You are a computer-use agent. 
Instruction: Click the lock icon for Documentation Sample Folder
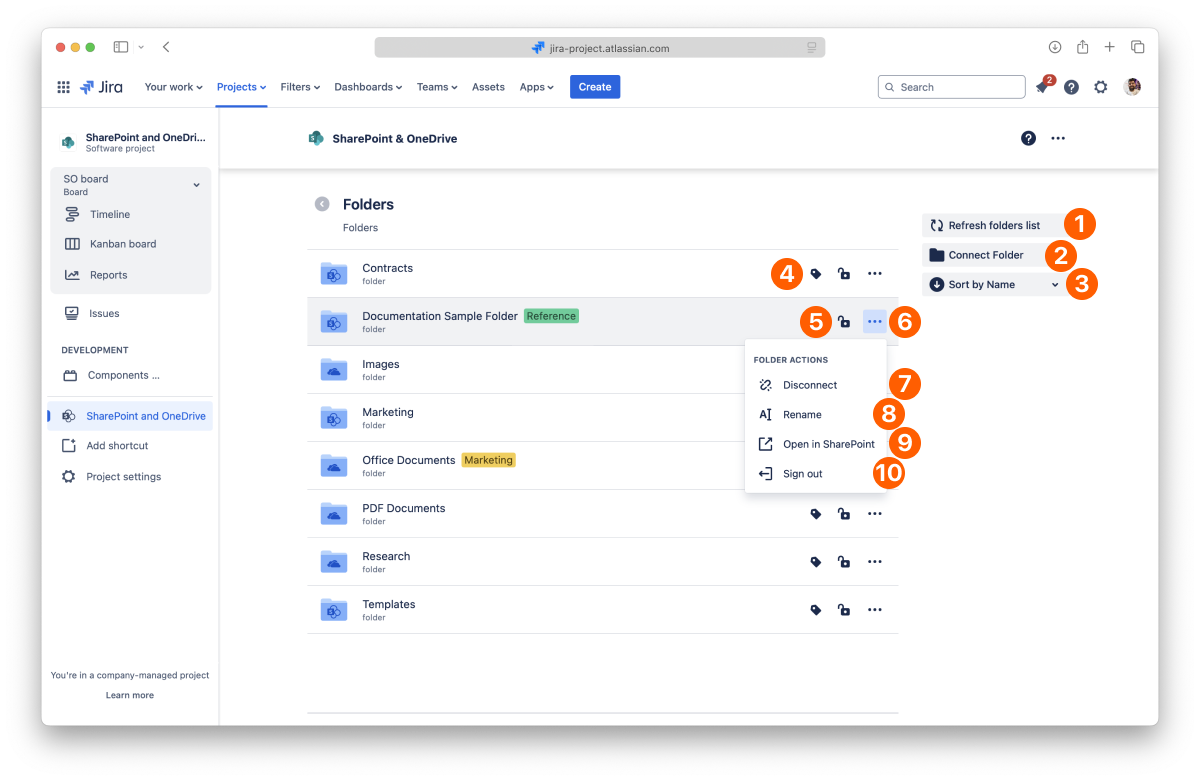click(x=844, y=322)
